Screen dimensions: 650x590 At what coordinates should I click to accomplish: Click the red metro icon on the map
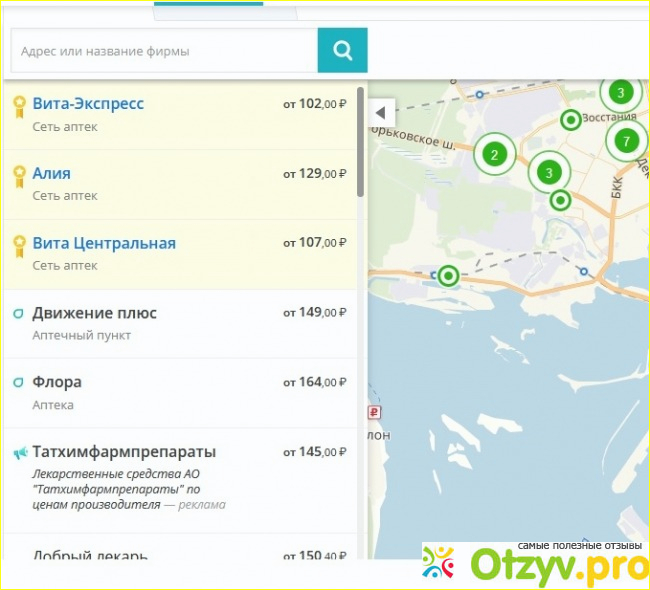click(x=374, y=412)
